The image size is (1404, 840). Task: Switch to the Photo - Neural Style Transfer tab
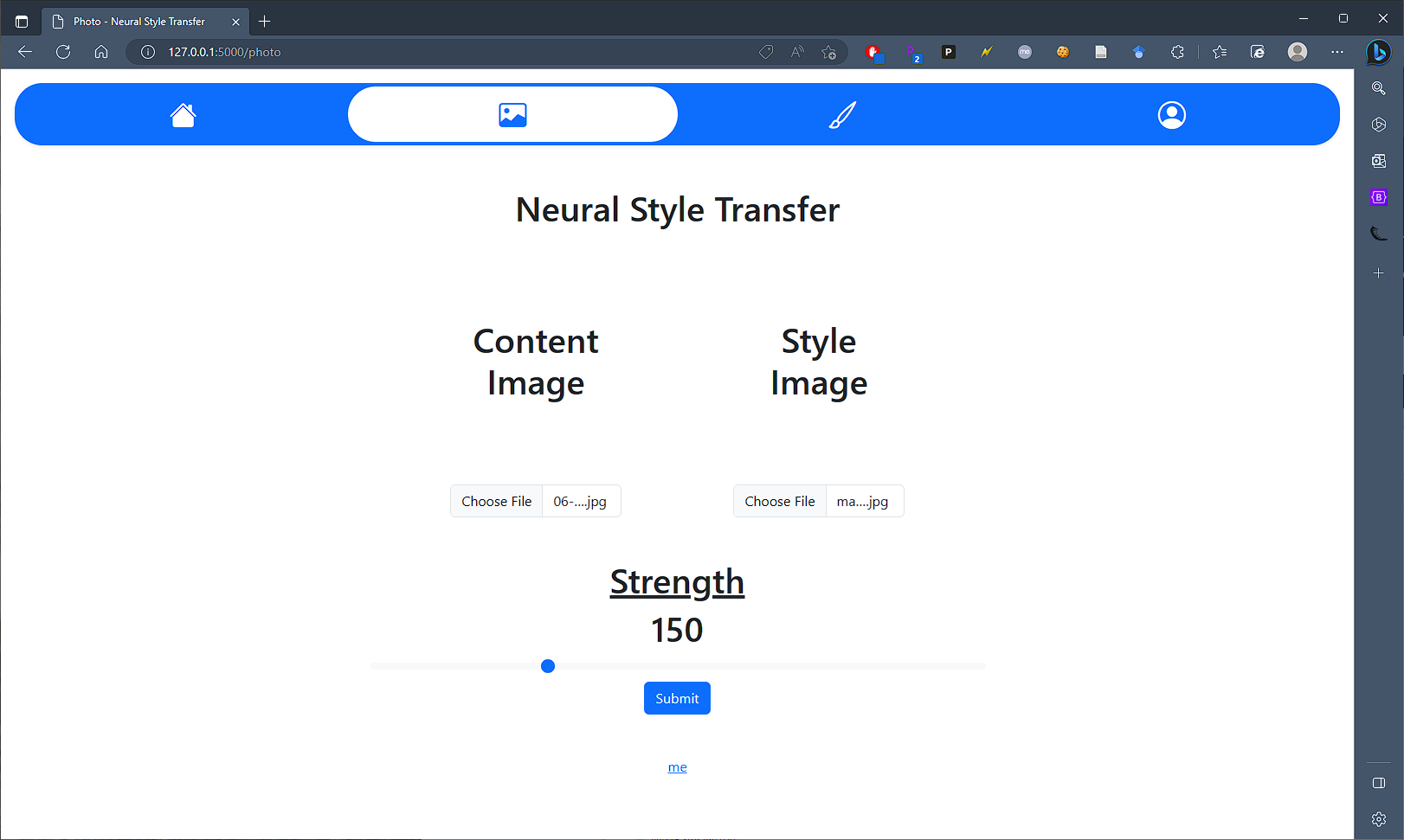click(x=138, y=21)
